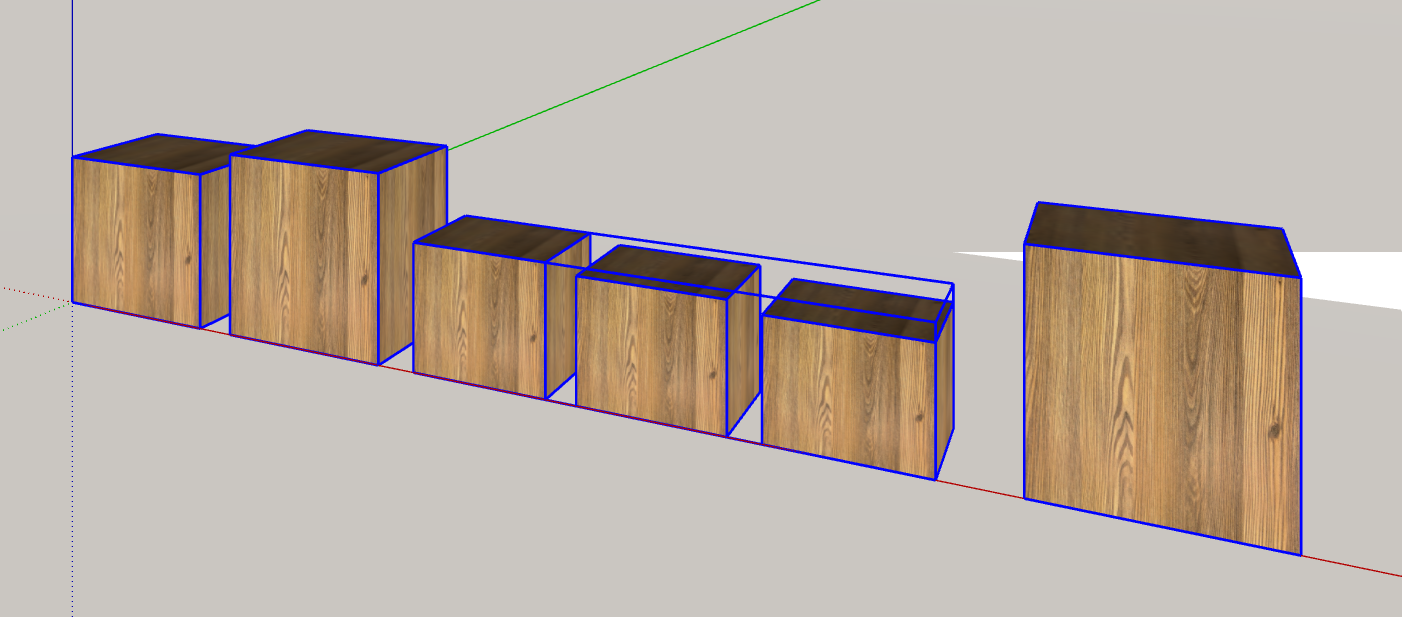This screenshot has height=617, width=1402.
Task: Click the axes origin point
Action: (71, 302)
